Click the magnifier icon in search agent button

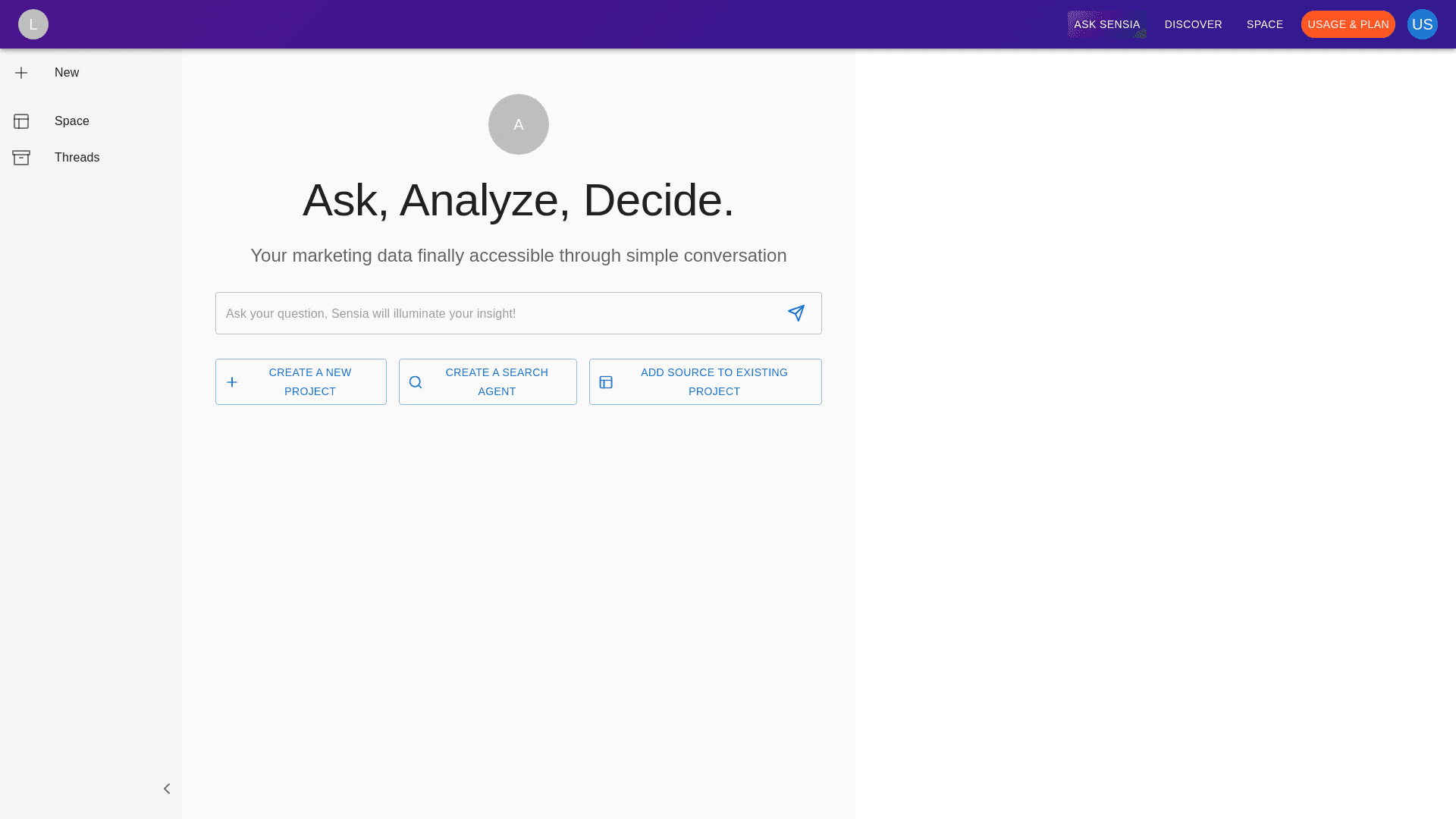click(x=416, y=382)
